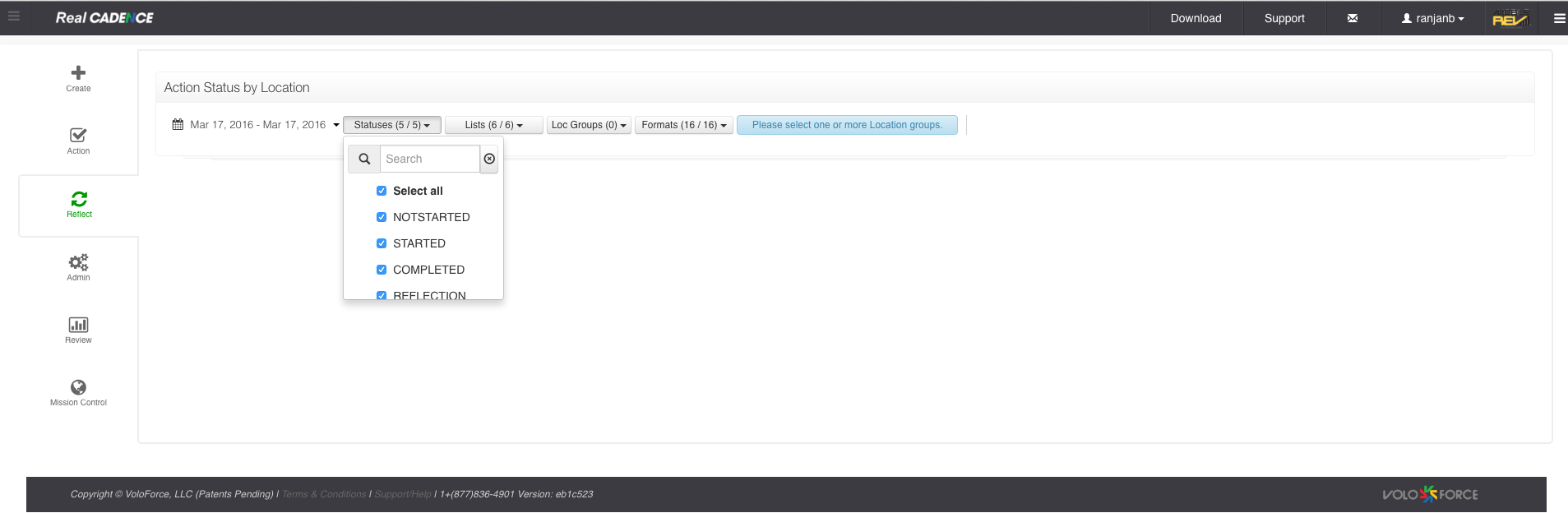Click the envelope messages icon
Viewport: 1568px width, 513px height.
coord(1353,18)
